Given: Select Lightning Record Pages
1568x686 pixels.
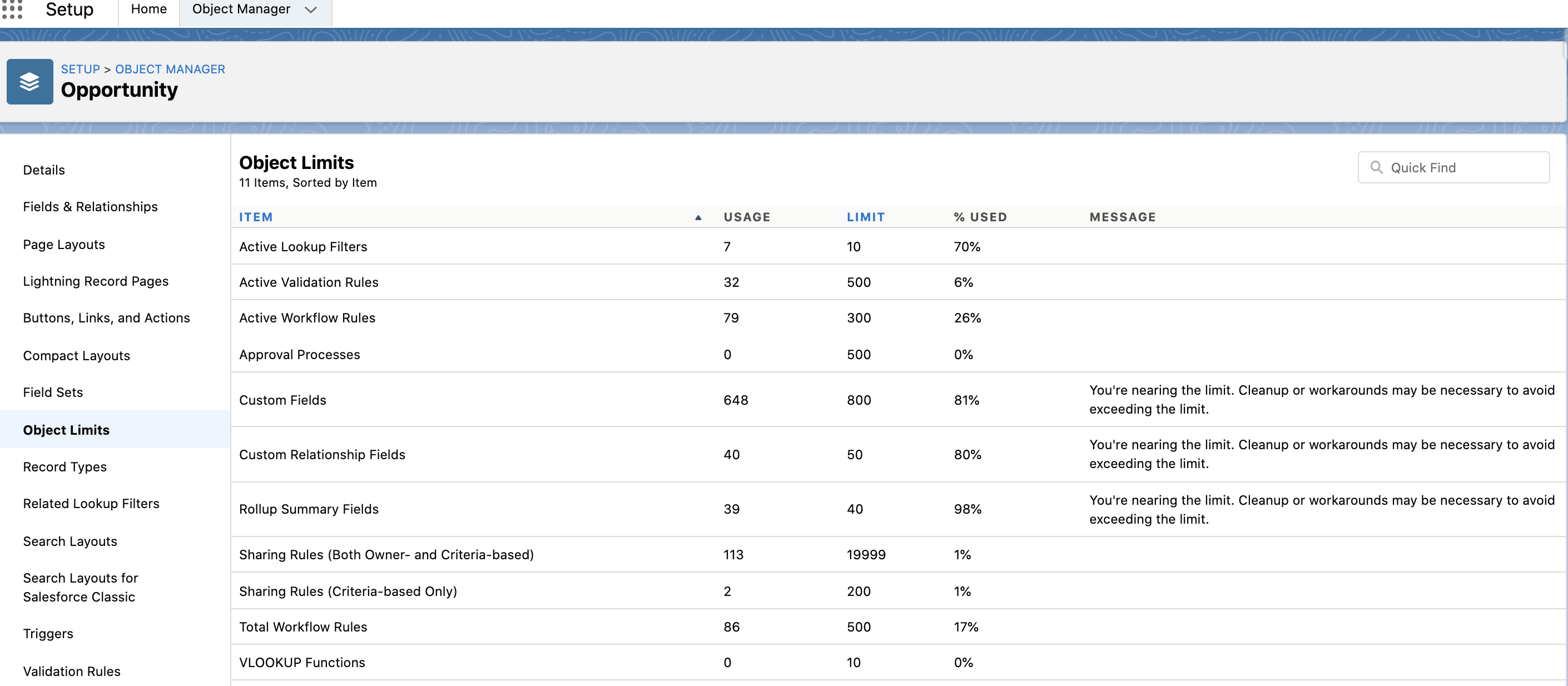Looking at the screenshot, I should 96,281.
